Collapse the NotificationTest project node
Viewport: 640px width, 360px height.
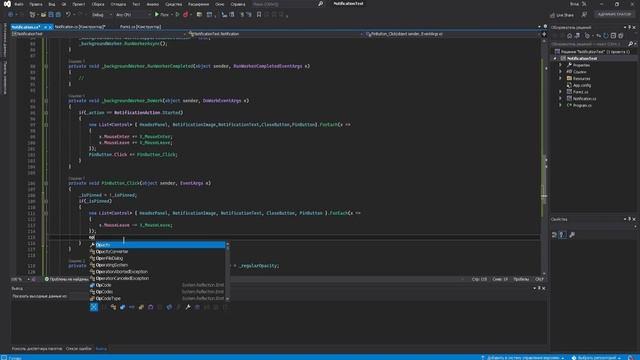click(x=555, y=58)
